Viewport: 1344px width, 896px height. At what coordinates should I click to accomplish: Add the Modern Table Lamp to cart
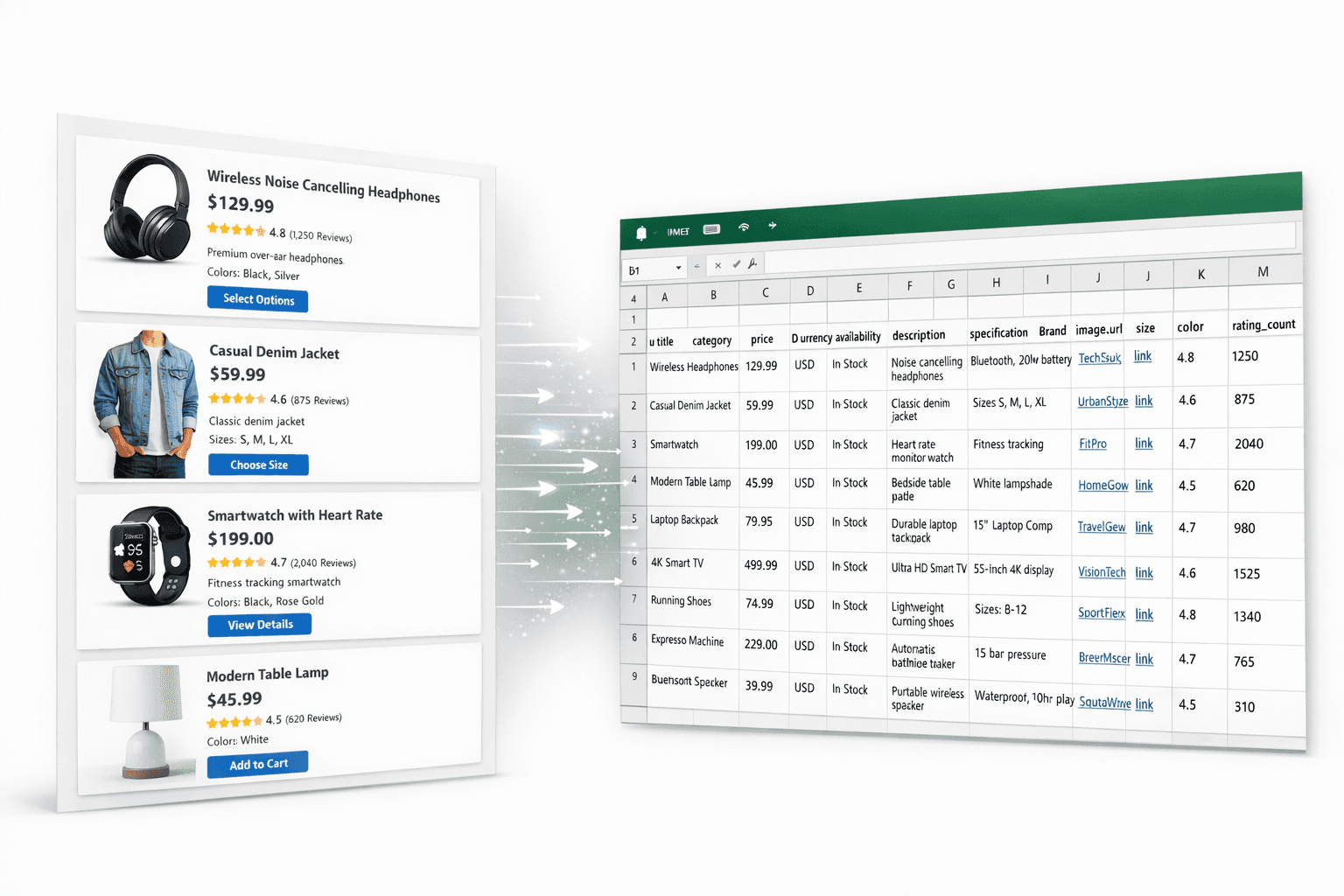pyautogui.click(x=258, y=764)
